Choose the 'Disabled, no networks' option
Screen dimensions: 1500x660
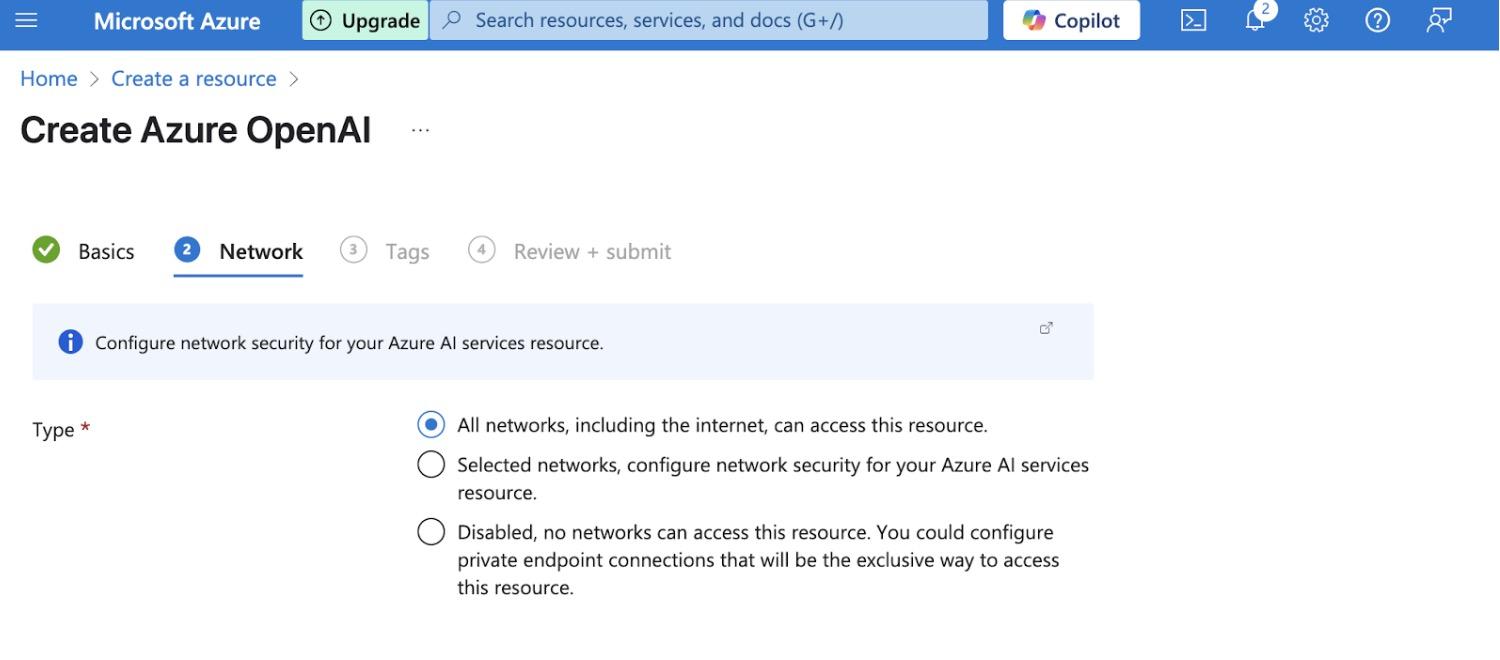pyautogui.click(x=430, y=531)
